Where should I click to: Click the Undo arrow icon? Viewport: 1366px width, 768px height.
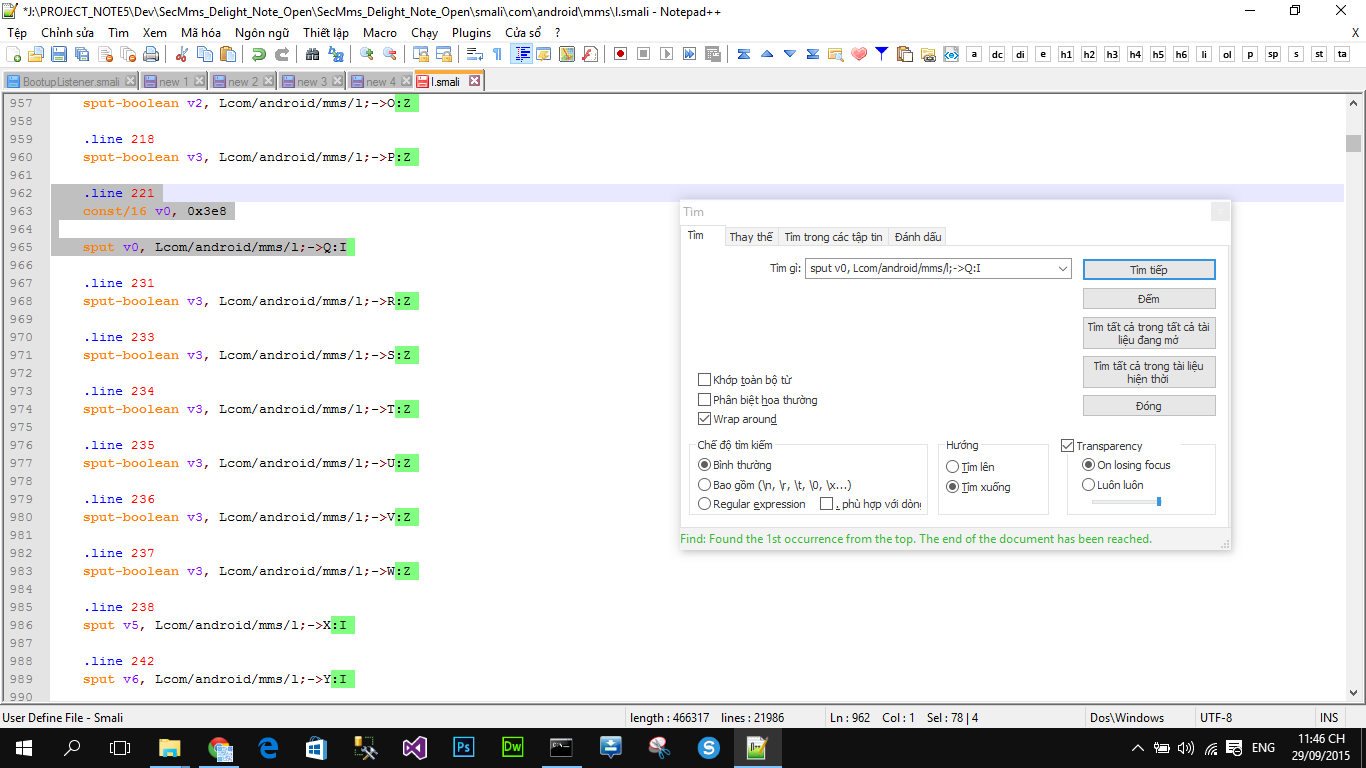click(x=259, y=54)
